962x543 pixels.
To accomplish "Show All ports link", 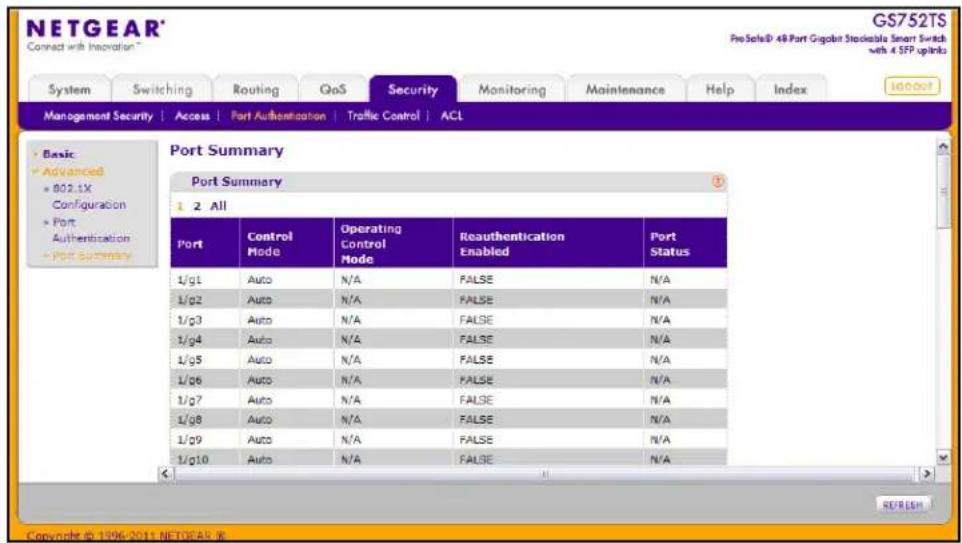I will click(218, 206).
